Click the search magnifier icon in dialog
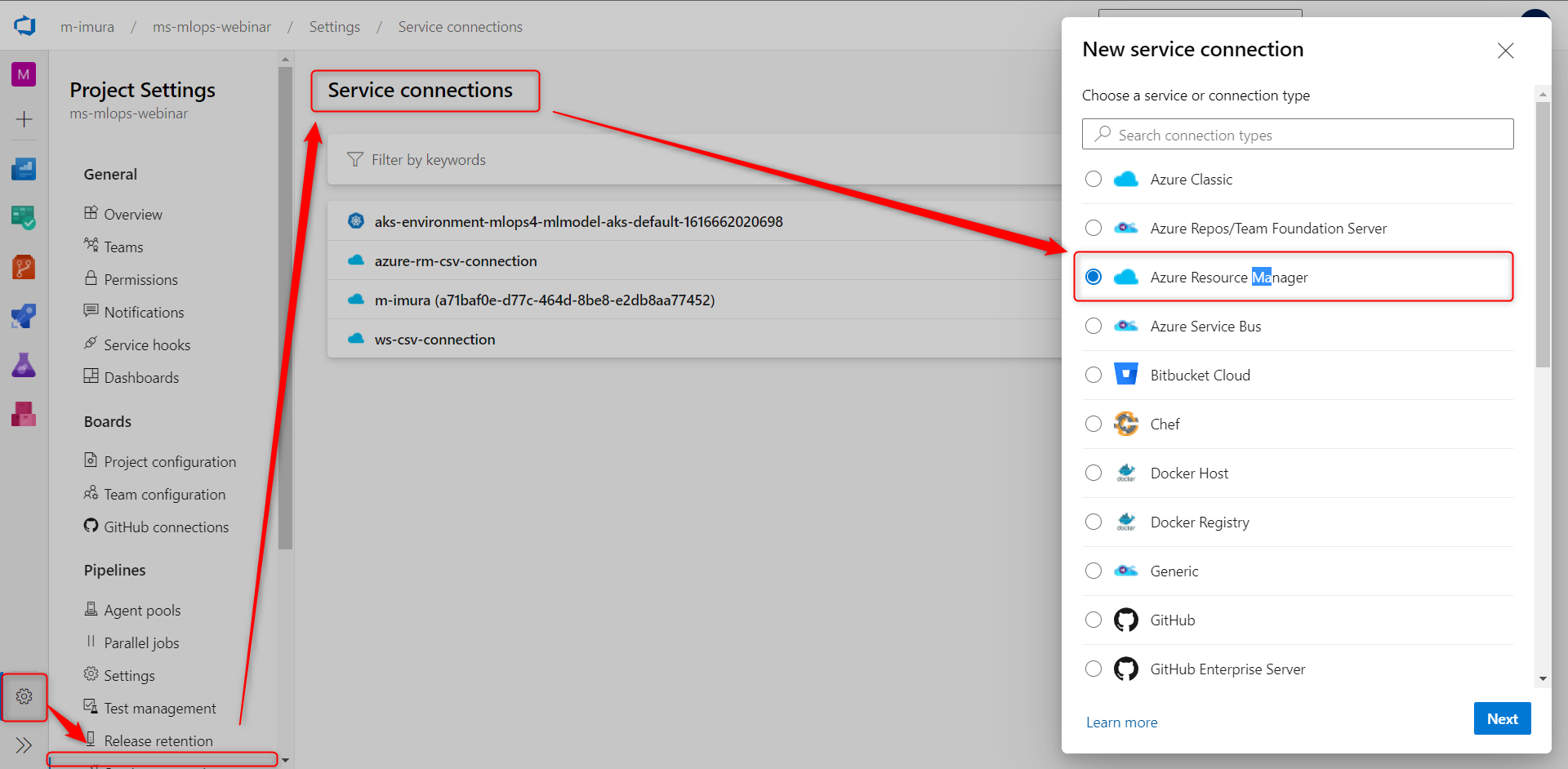 pos(1102,133)
